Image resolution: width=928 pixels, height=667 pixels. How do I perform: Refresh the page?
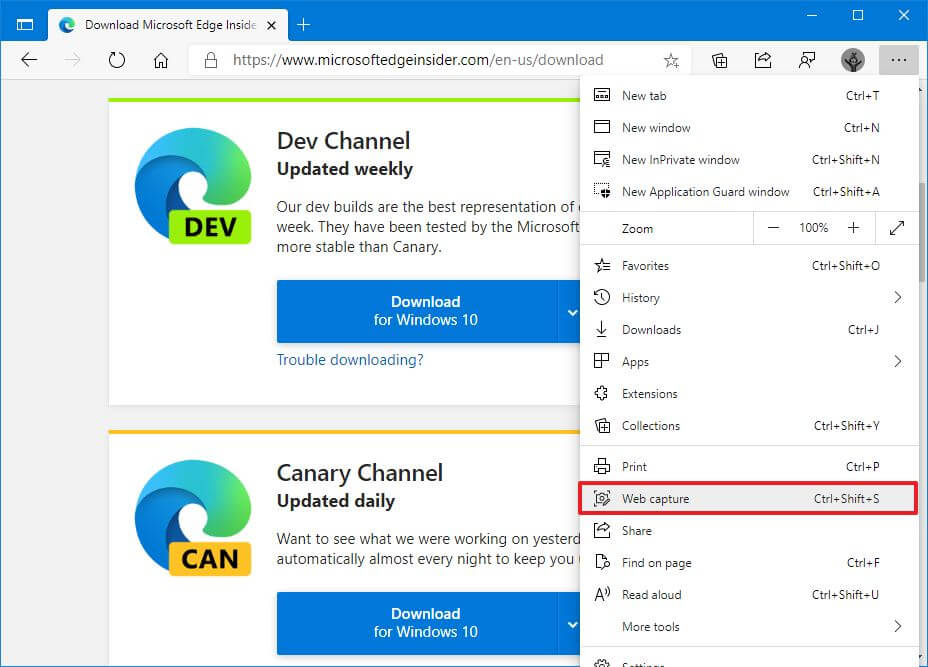117,60
